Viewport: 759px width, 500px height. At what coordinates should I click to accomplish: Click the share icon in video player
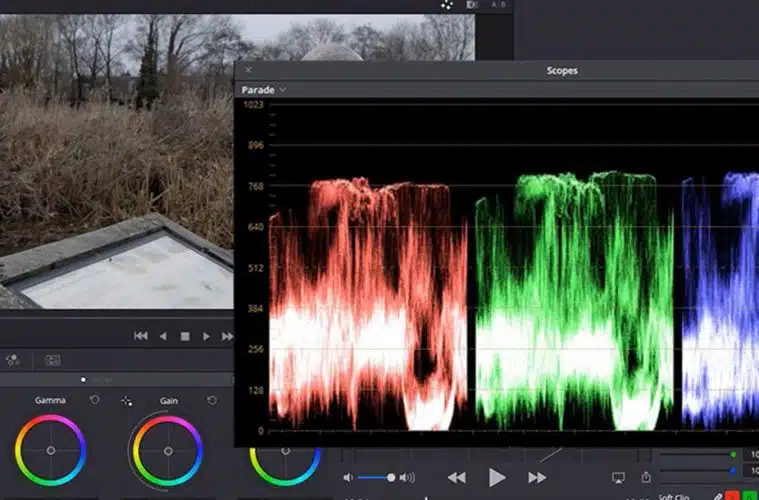pos(646,478)
